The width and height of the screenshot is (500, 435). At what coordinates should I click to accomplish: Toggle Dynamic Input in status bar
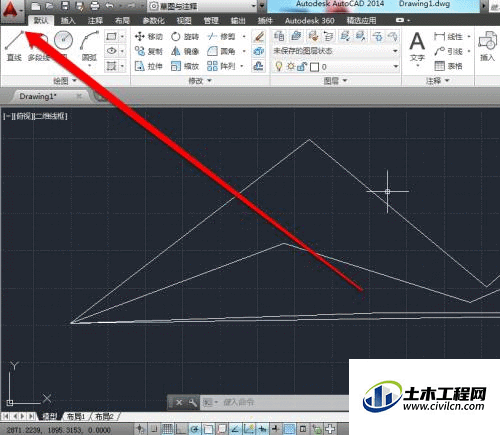[262, 429]
